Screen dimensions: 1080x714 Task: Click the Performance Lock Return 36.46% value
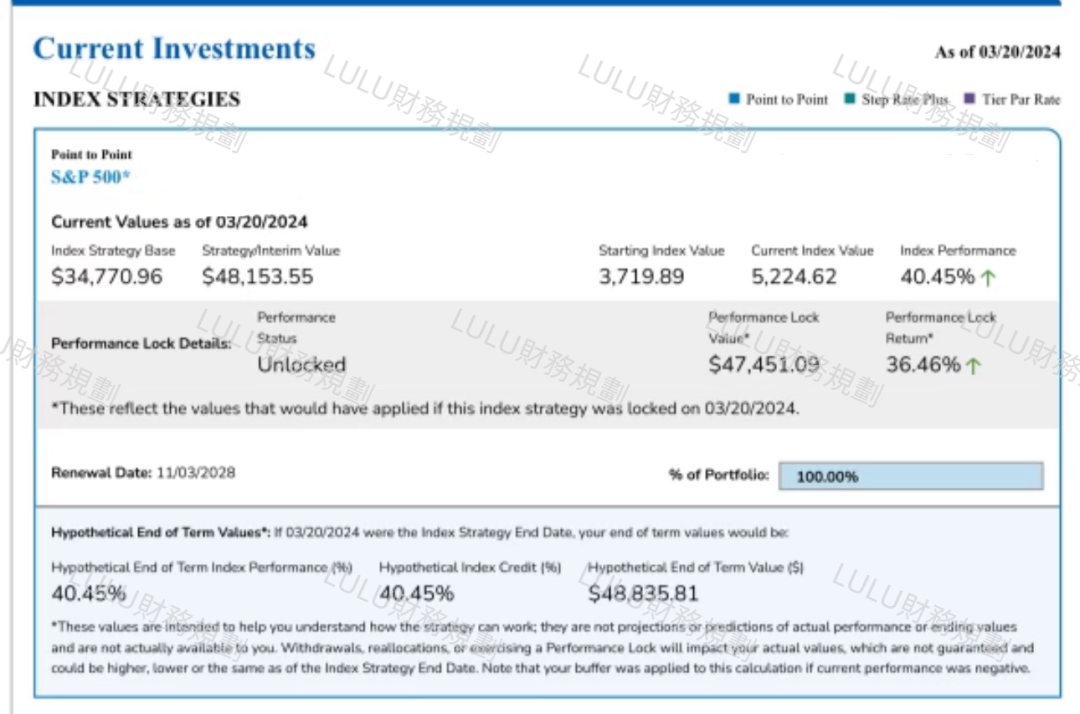coord(923,364)
